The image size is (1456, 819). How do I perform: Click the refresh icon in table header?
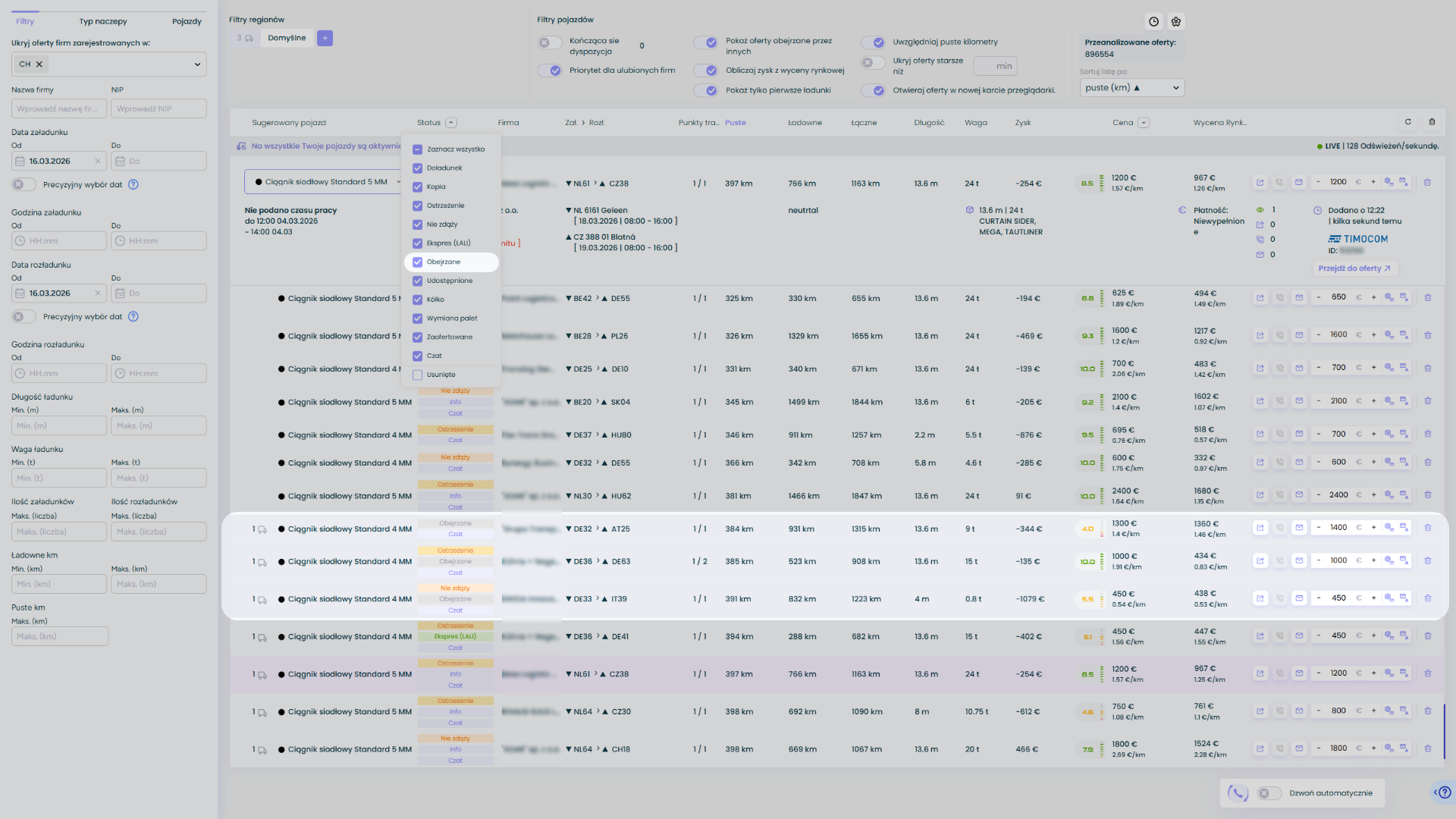coord(1408,122)
